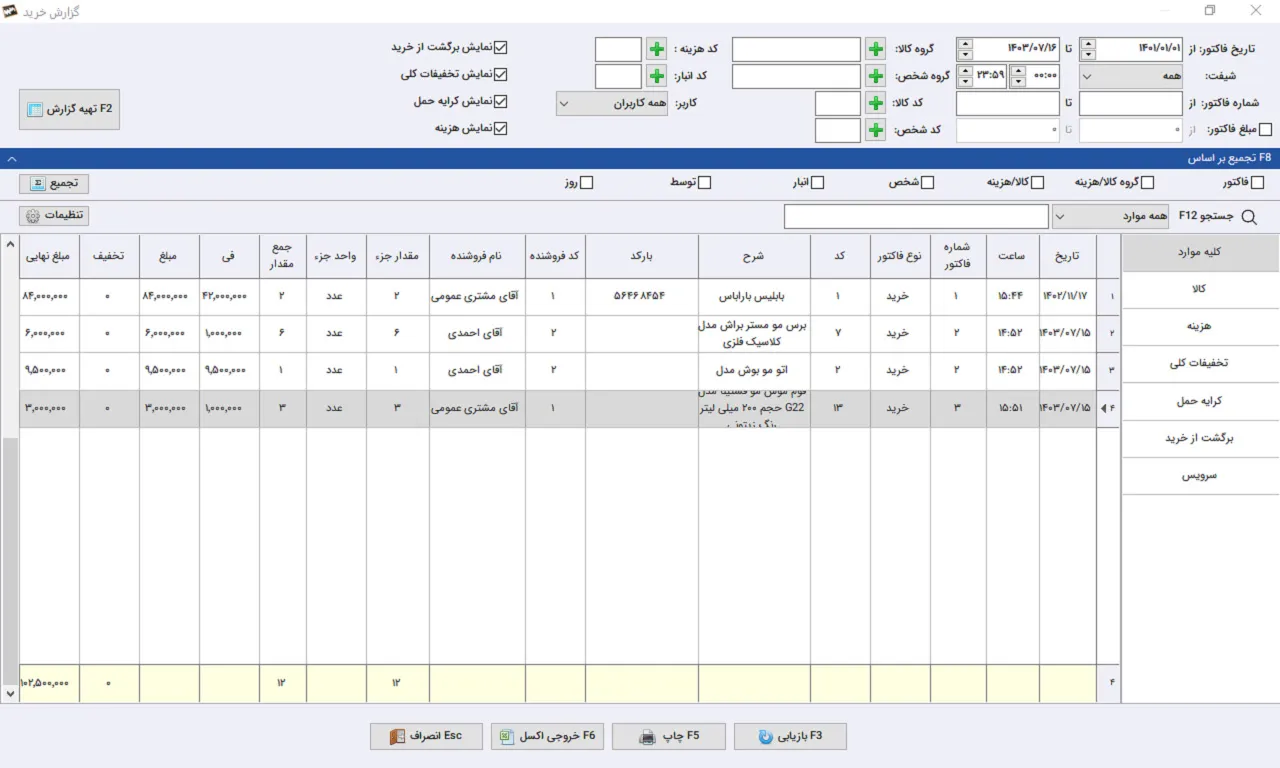Click the F2 تهیه گزارش button
The width and height of the screenshot is (1280, 768).
coord(70,109)
